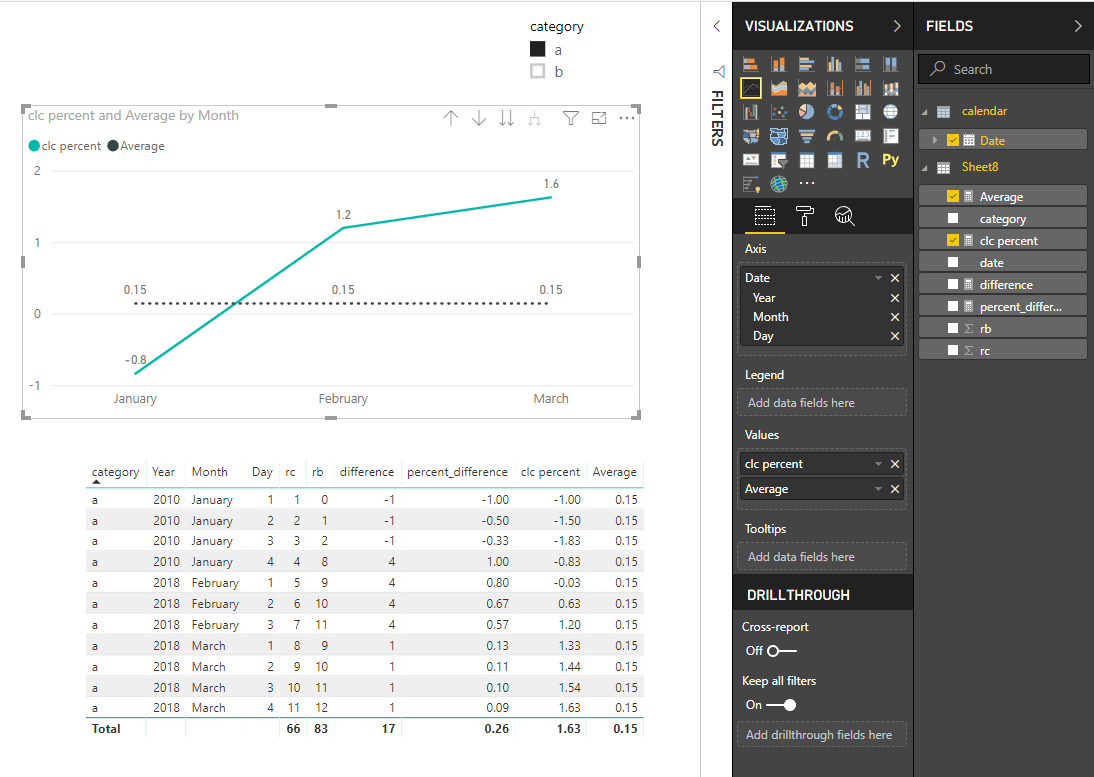
Task: Check the rc field checkbox
Action: pos(953,350)
